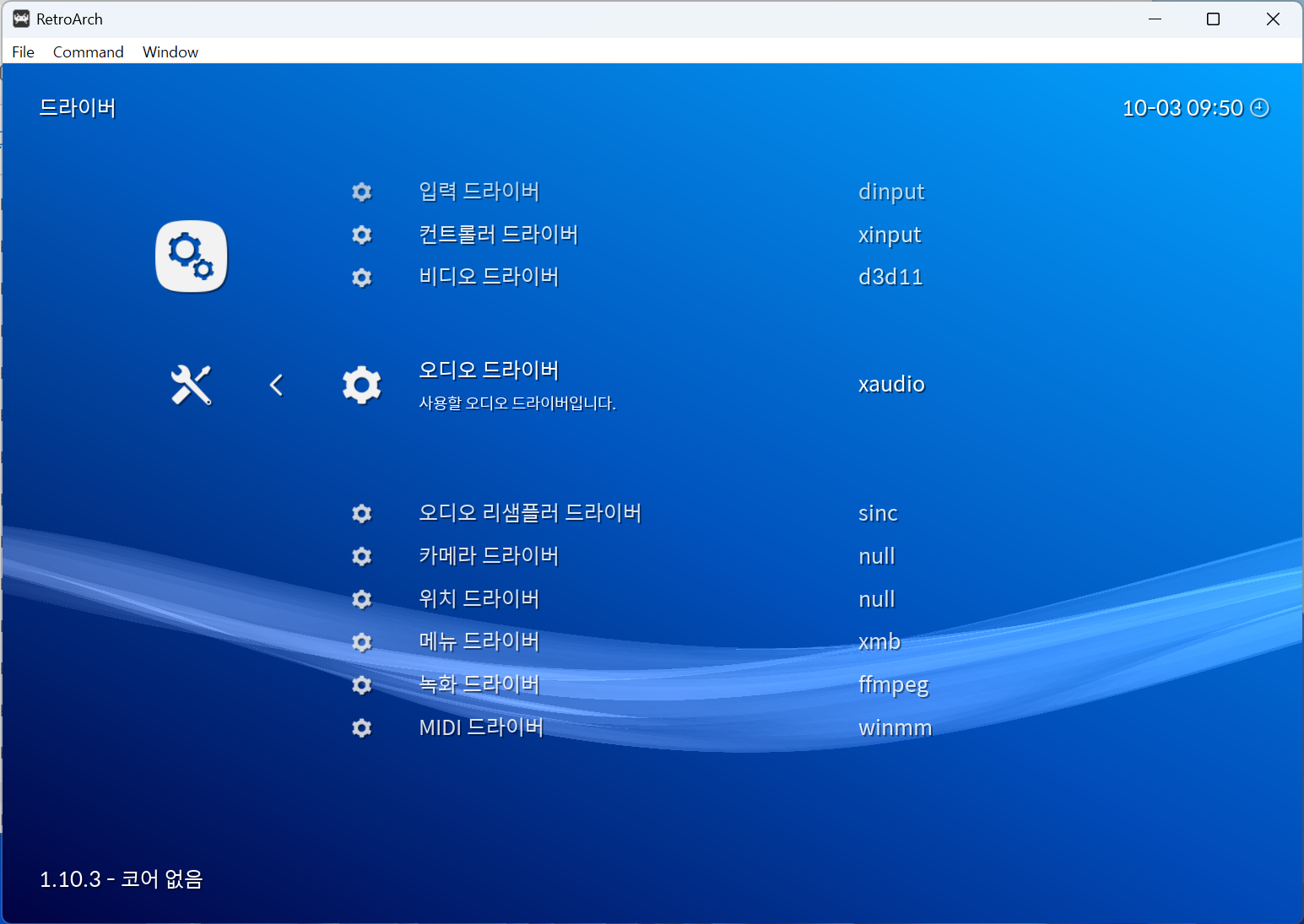
Task: Select the 메뉴 드라이버 entry
Action: (479, 641)
